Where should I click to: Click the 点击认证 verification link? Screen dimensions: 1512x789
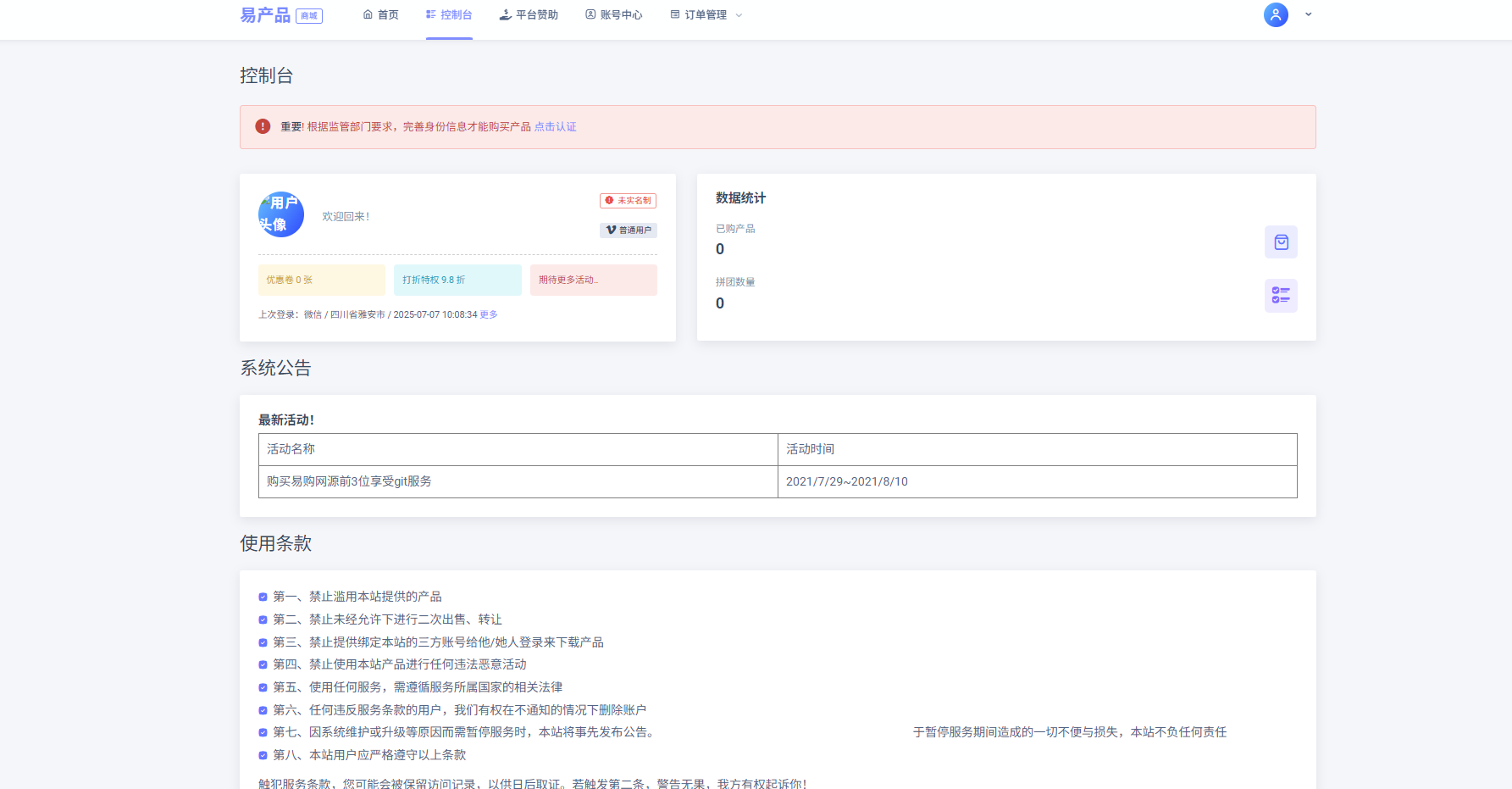point(555,127)
